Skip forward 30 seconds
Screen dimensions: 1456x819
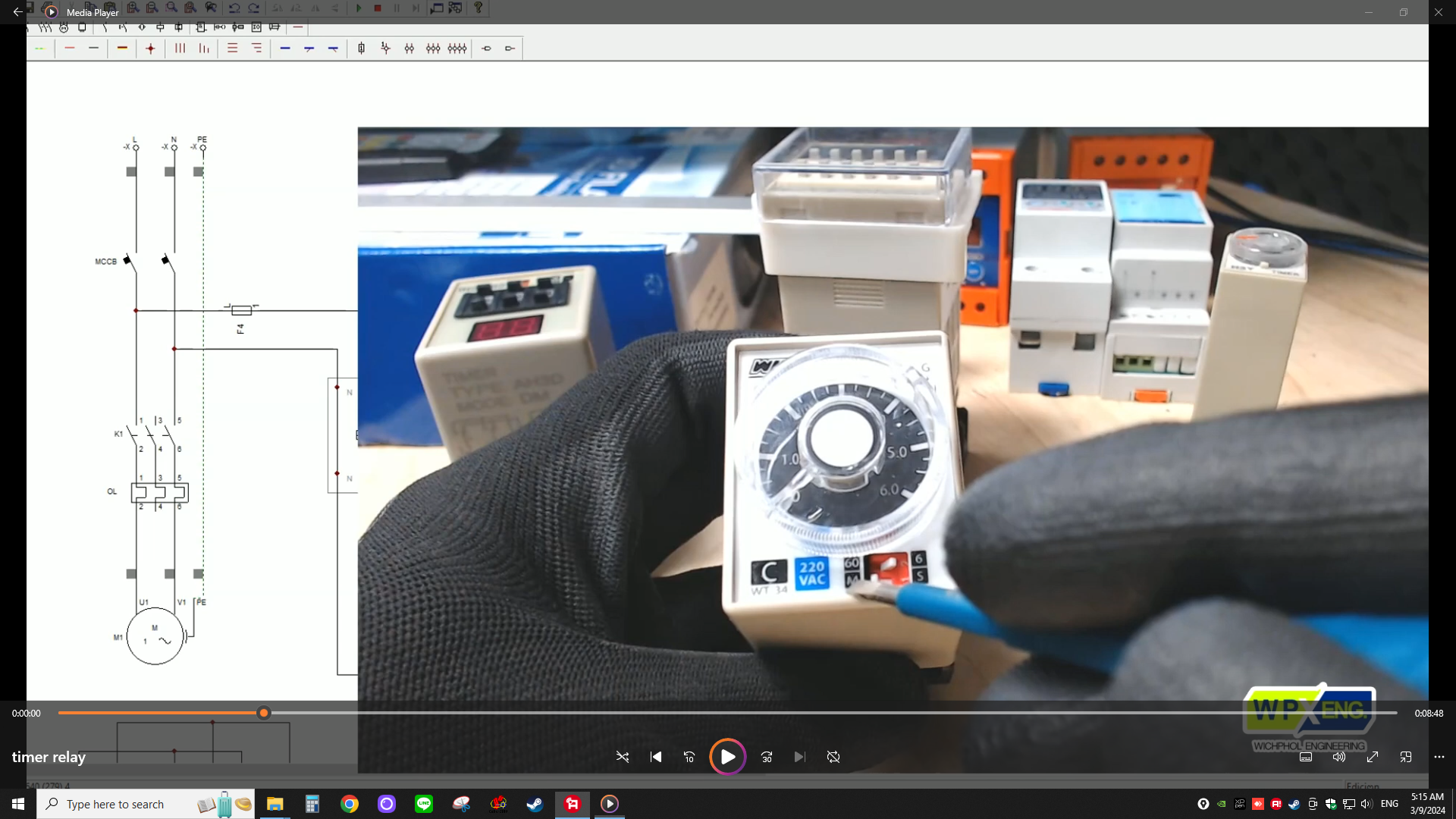click(767, 757)
